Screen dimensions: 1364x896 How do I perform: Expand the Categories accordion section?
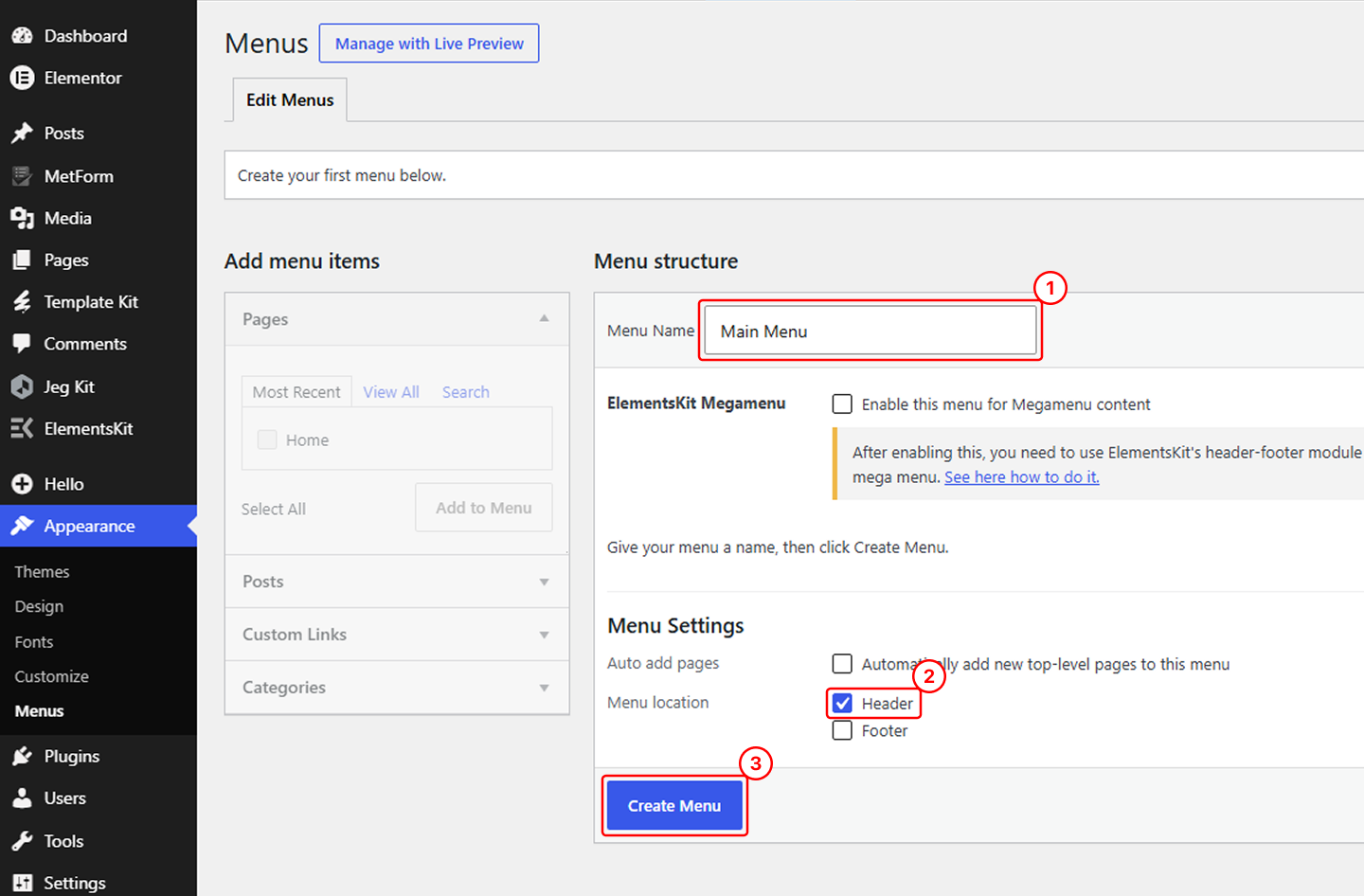[397, 688]
